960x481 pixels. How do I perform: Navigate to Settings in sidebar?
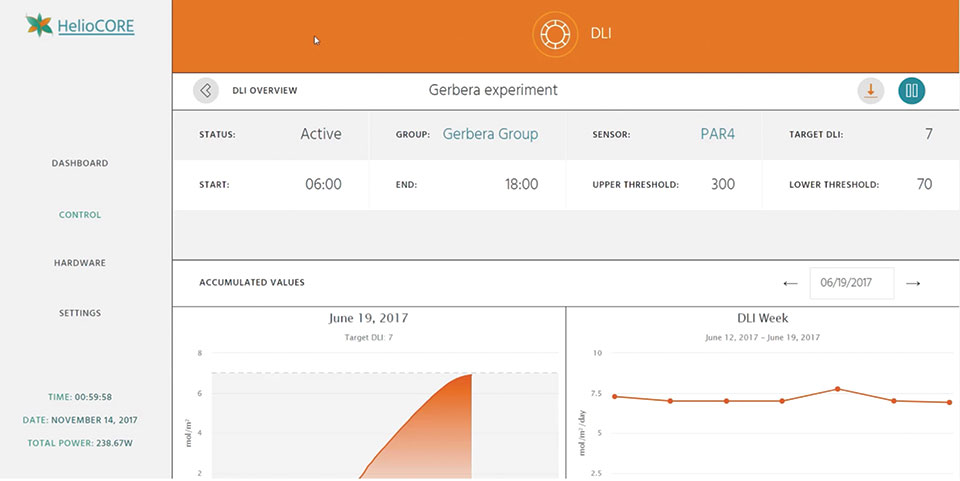click(80, 313)
